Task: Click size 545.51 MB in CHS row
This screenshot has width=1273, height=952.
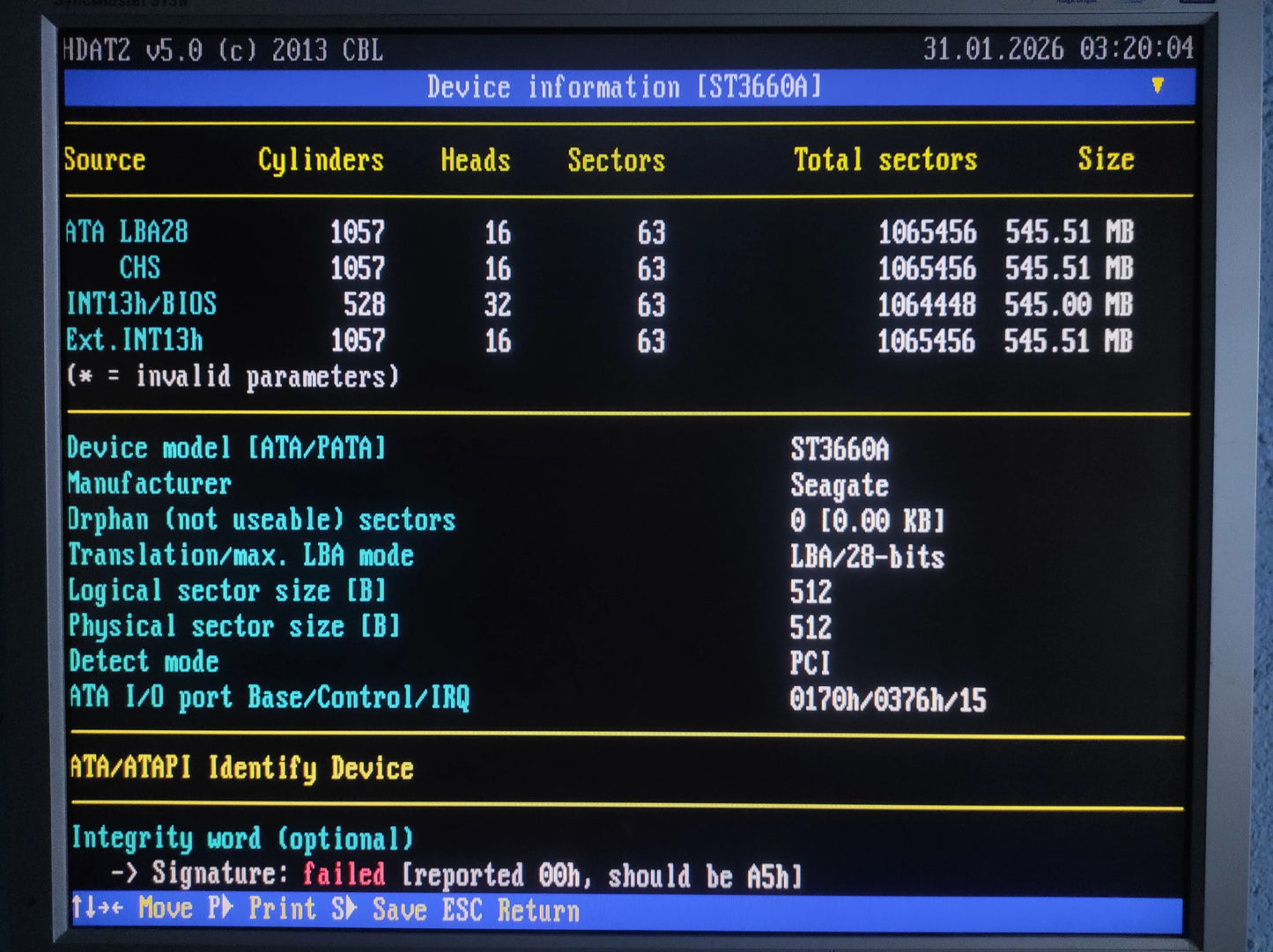Action: coord(1069,269)
